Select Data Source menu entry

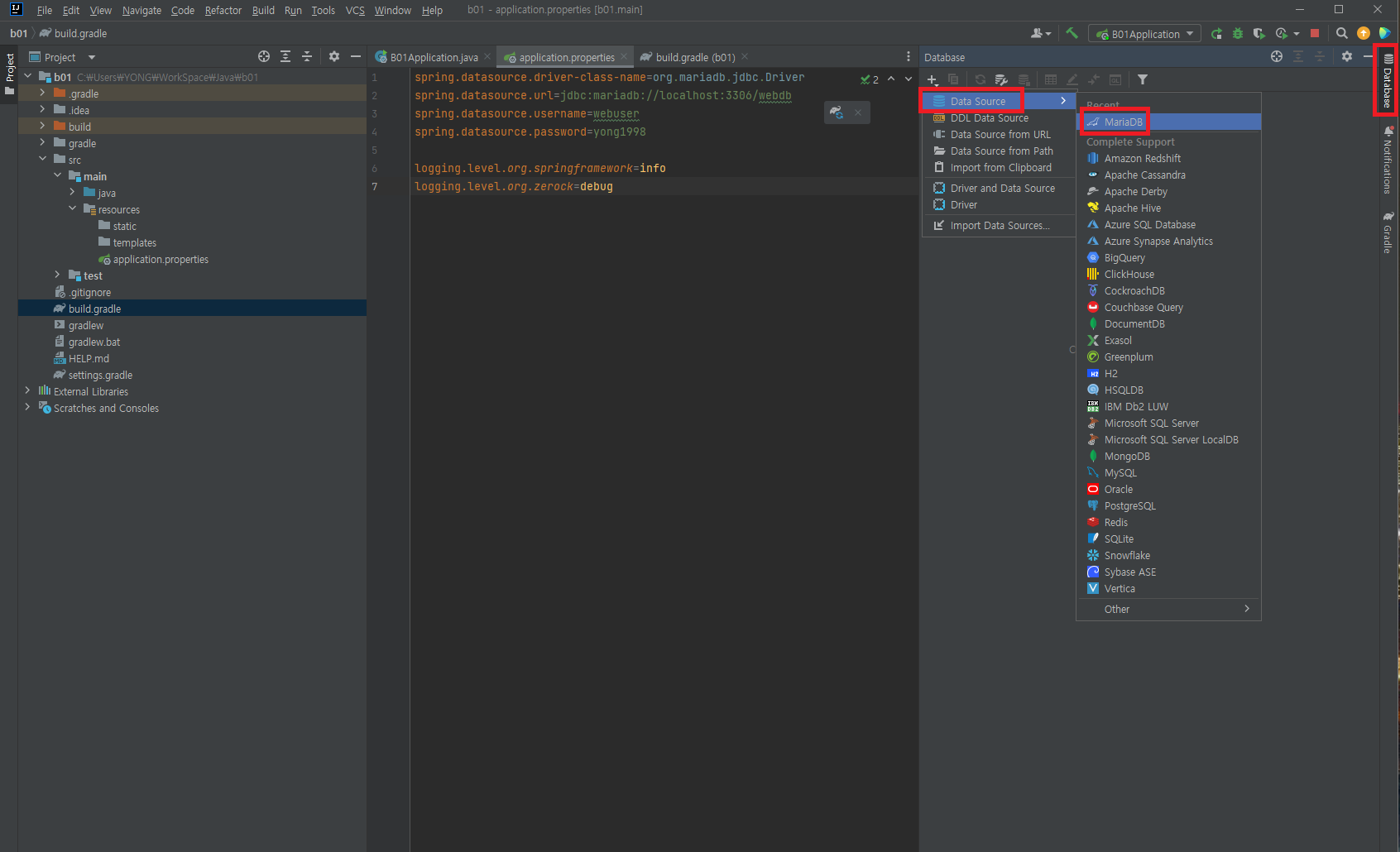pyautogui.click(x=998, y=101)
